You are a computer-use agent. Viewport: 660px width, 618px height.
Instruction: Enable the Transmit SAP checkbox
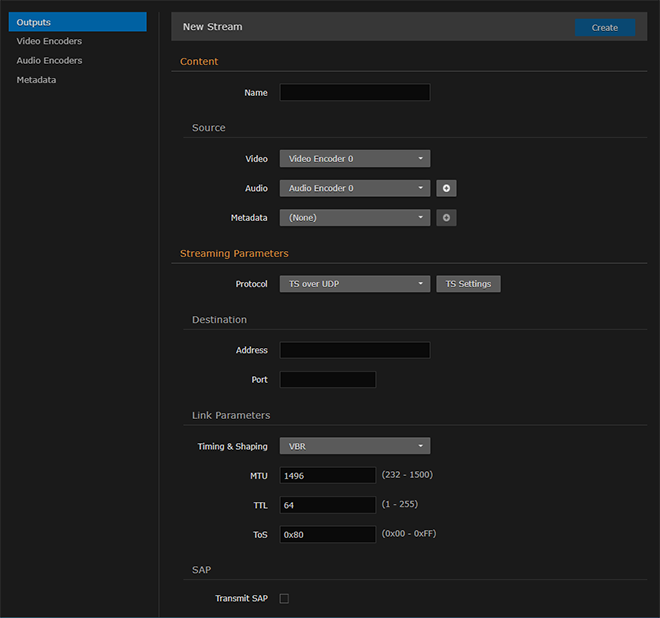284,598
